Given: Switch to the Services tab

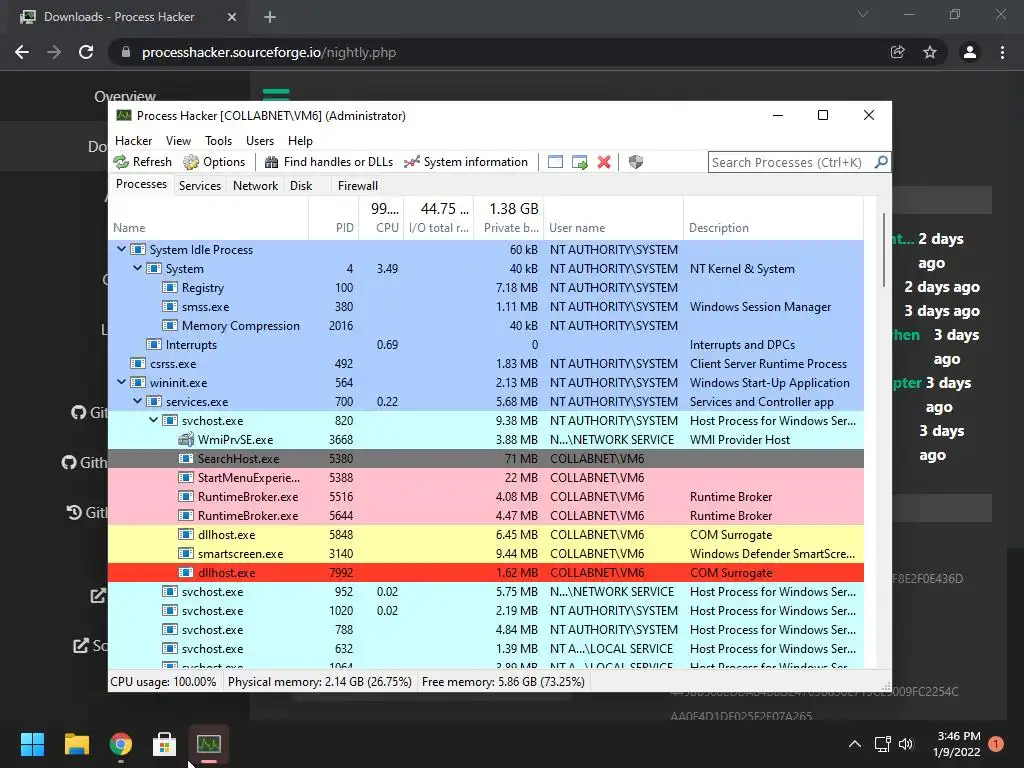Looking at the screenshot, I should pyautogui.click(x=200, y=185).
